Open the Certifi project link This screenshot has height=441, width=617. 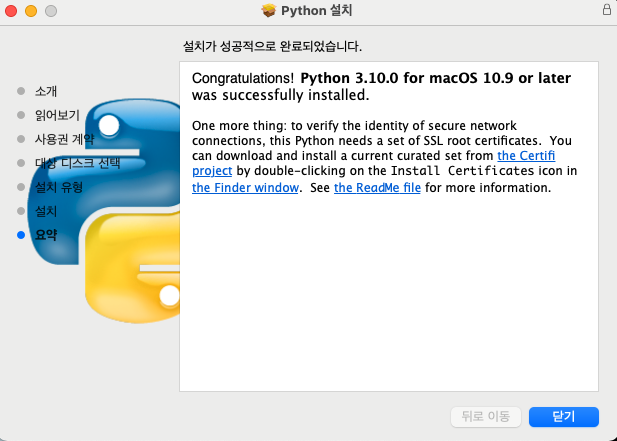pyautogui.click(x=526, y=156)
